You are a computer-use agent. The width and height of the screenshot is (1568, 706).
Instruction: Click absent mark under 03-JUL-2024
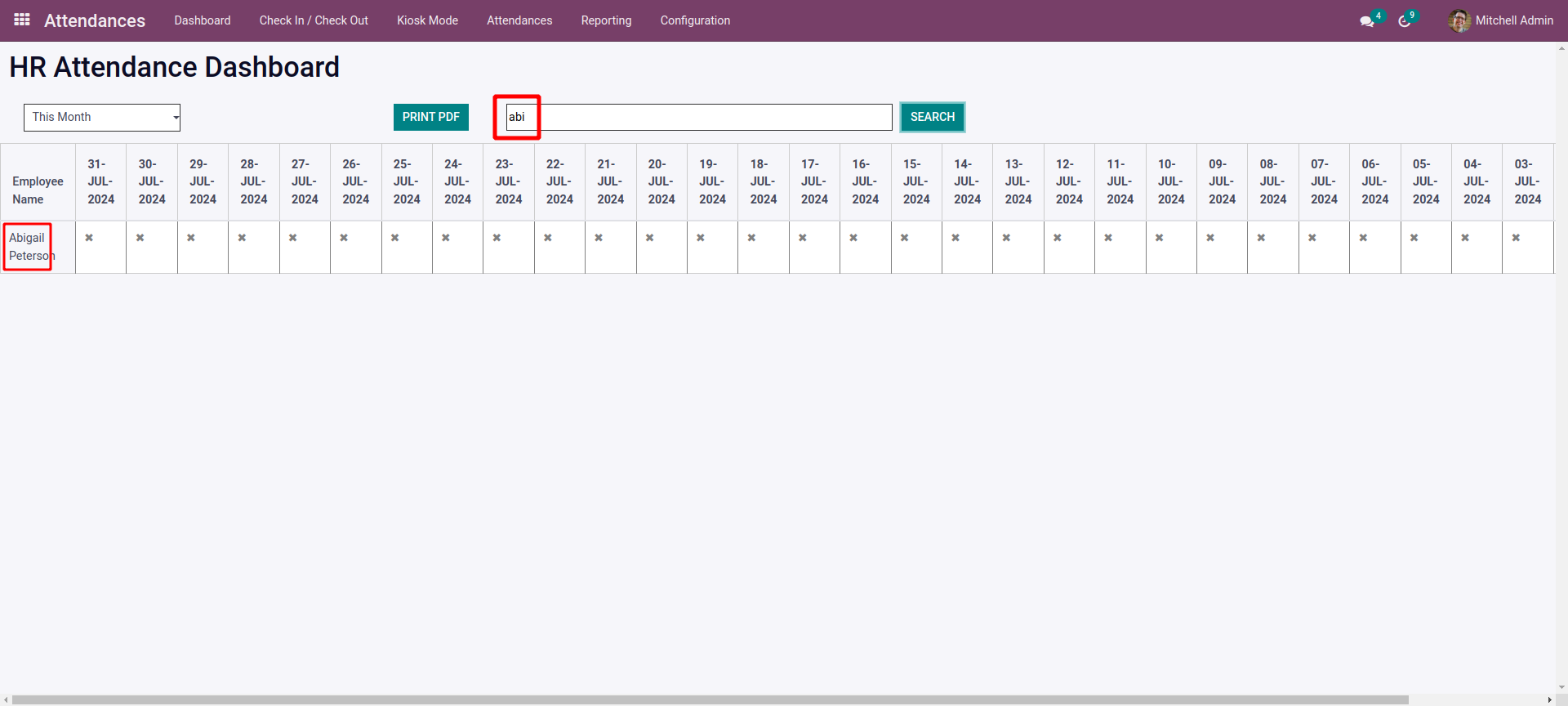pos(1516,238)
